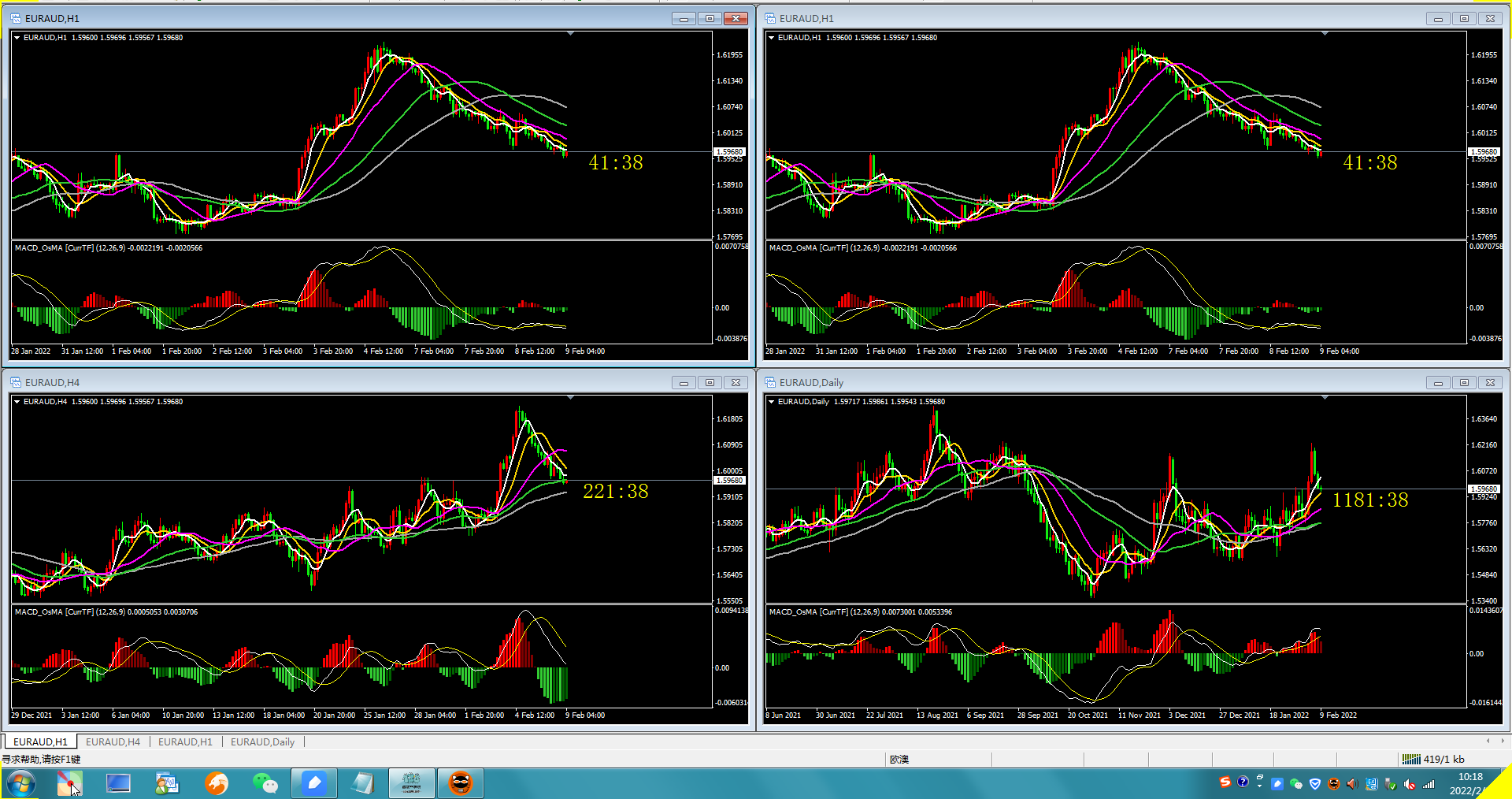Image resolution: width=1512 pixels, height=799 pixels.
Task: Restore the EURAUD,H4 chart window
Action: click(x=710, y=382)
